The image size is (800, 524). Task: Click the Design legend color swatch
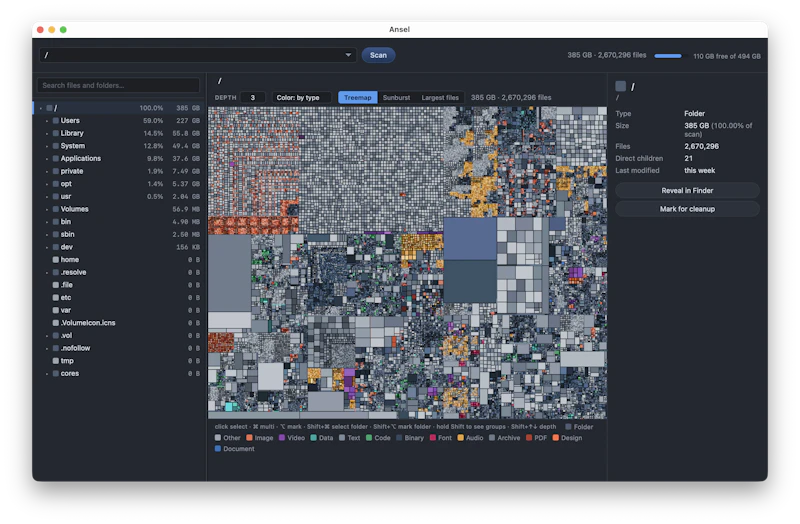[556, 438]
